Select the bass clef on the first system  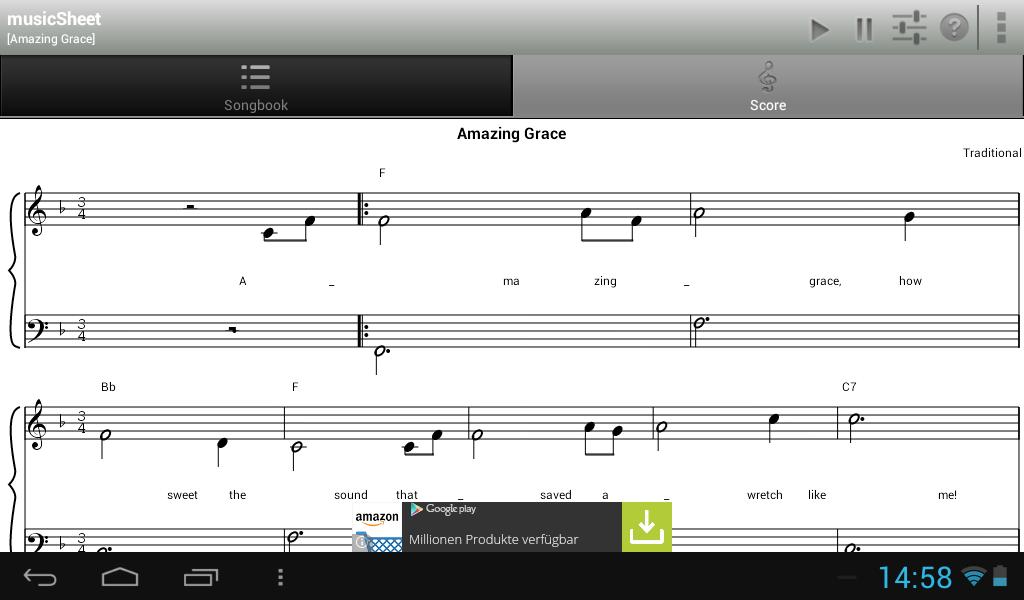(x=37, y=331)
